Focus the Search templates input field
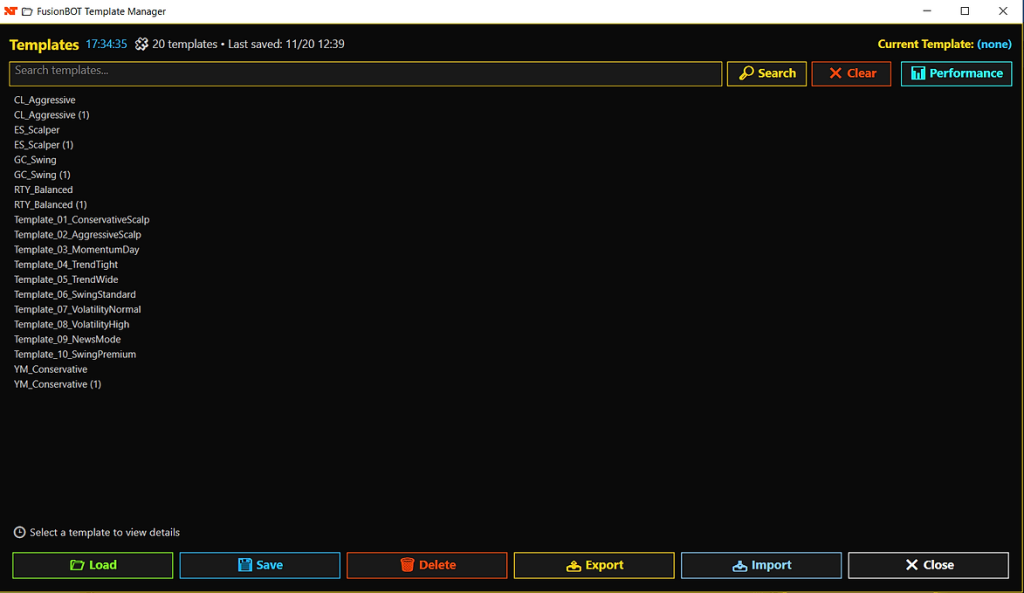 (365, 73)
